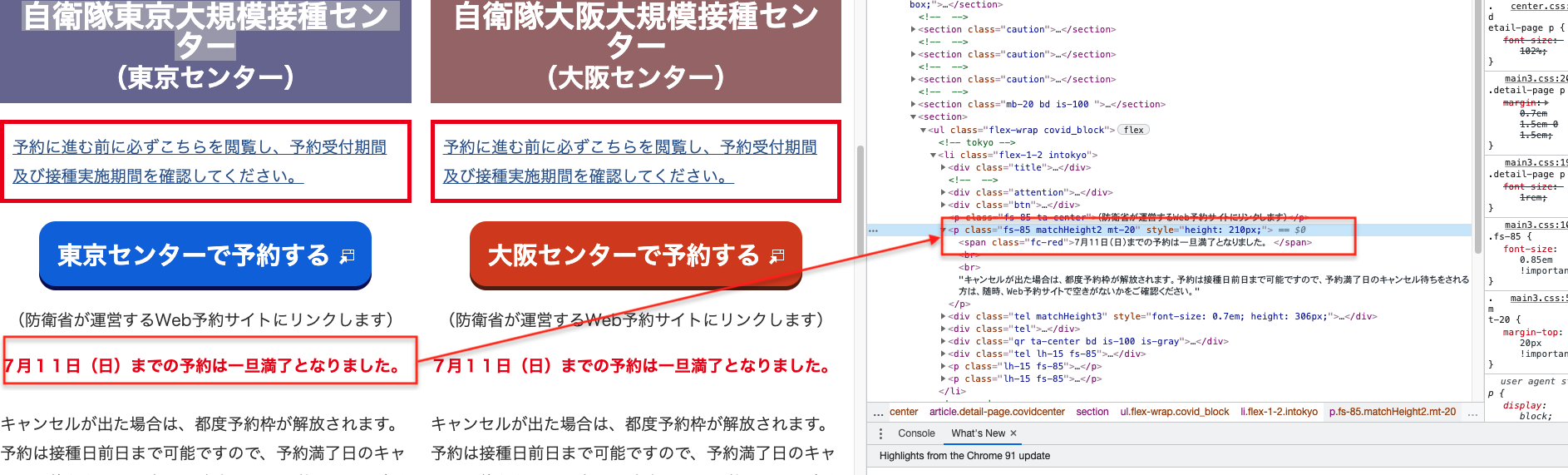Viewport: 1568px width, 475px height.
Task: Click the flex badge next to ul.covid_block
Action: point(1133,130)
